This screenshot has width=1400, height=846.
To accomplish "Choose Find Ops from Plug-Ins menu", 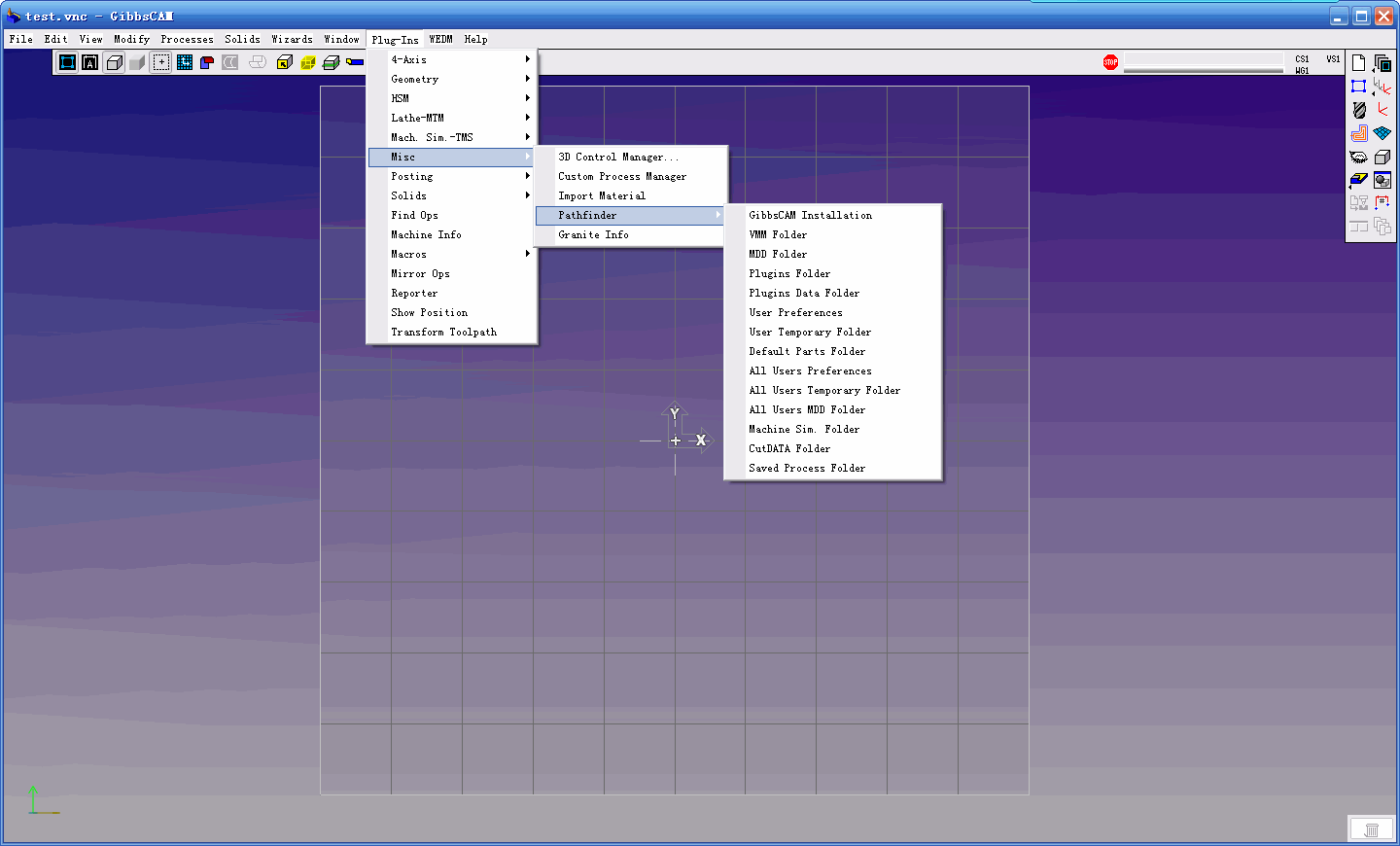I will click(452, 215).
